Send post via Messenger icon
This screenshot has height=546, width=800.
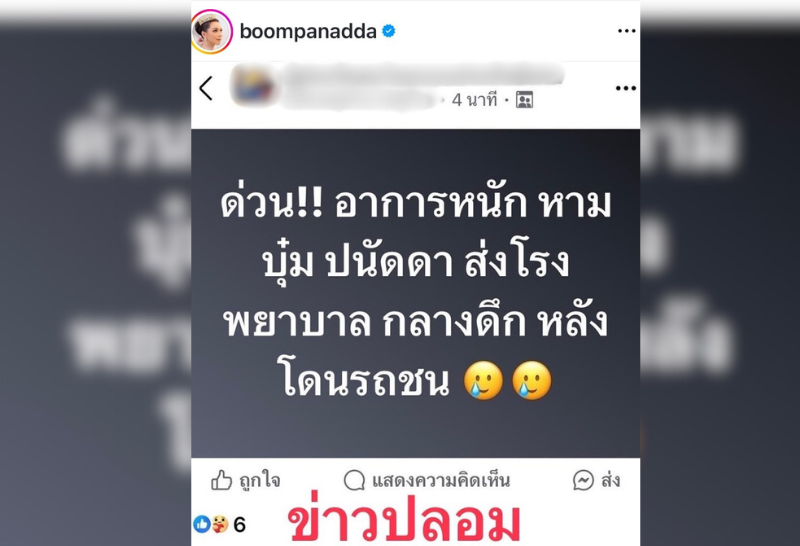583,480
